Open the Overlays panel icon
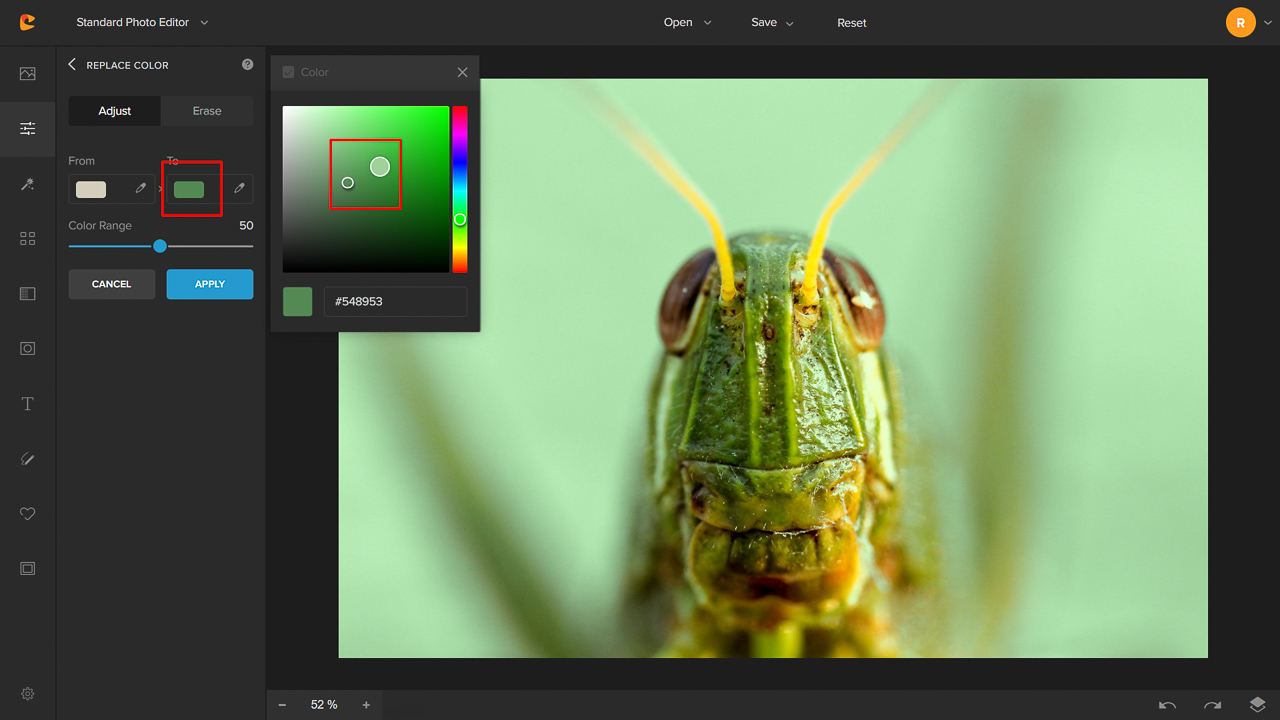Screen dimensions: 1280x720 [27, 293]
